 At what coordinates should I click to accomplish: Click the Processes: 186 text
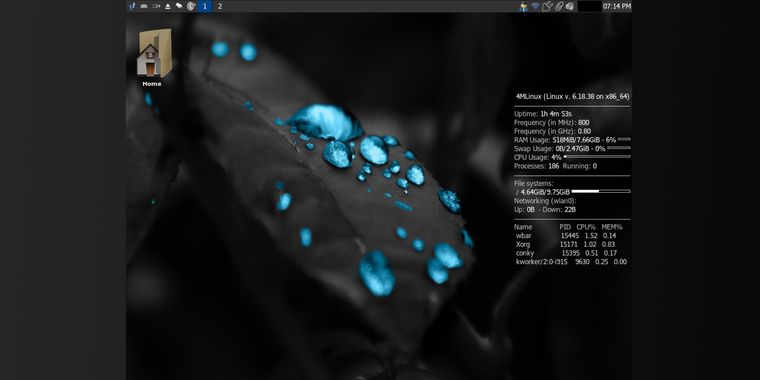click(537, 166)
